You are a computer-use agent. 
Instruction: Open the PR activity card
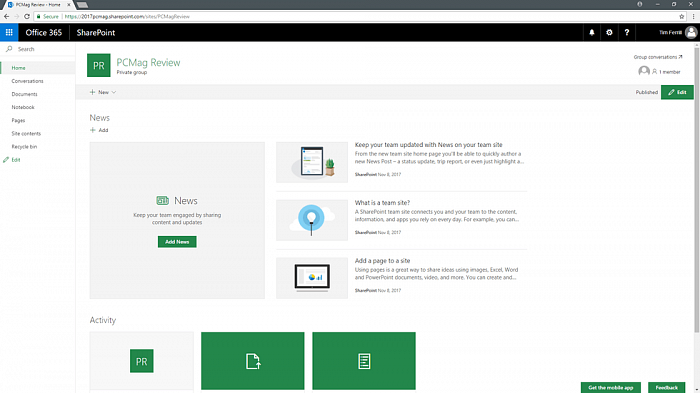tap(142, 361)
